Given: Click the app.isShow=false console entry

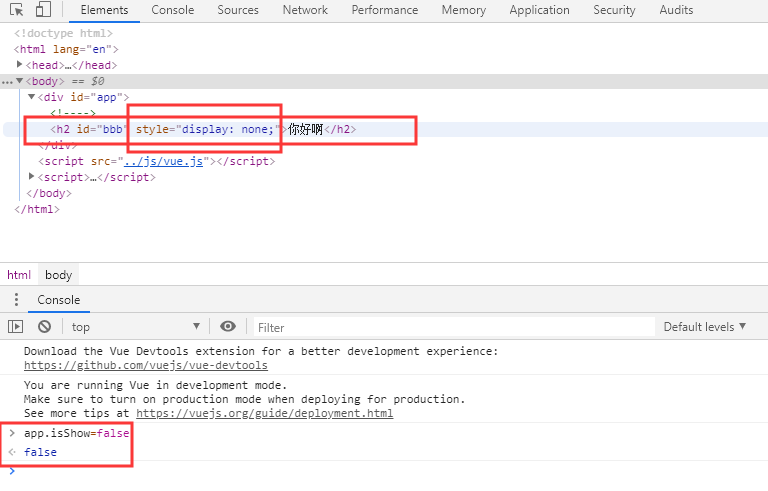Looking at the screenshot, I should pyautogui.click(x=76, y=433).
